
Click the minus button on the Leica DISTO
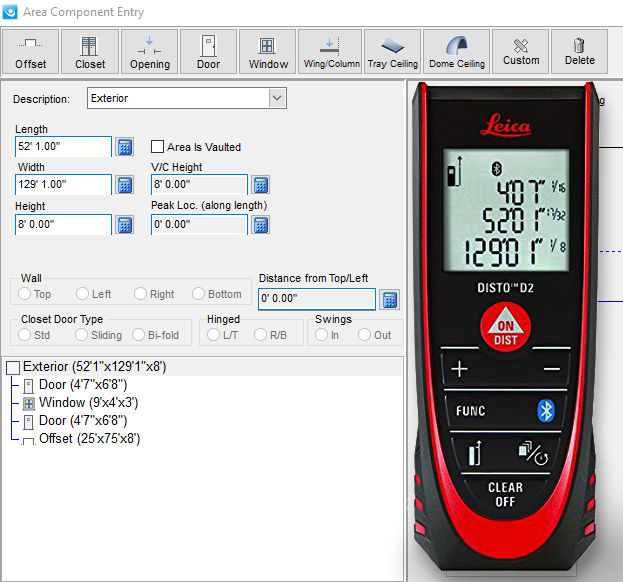[552, 369]
